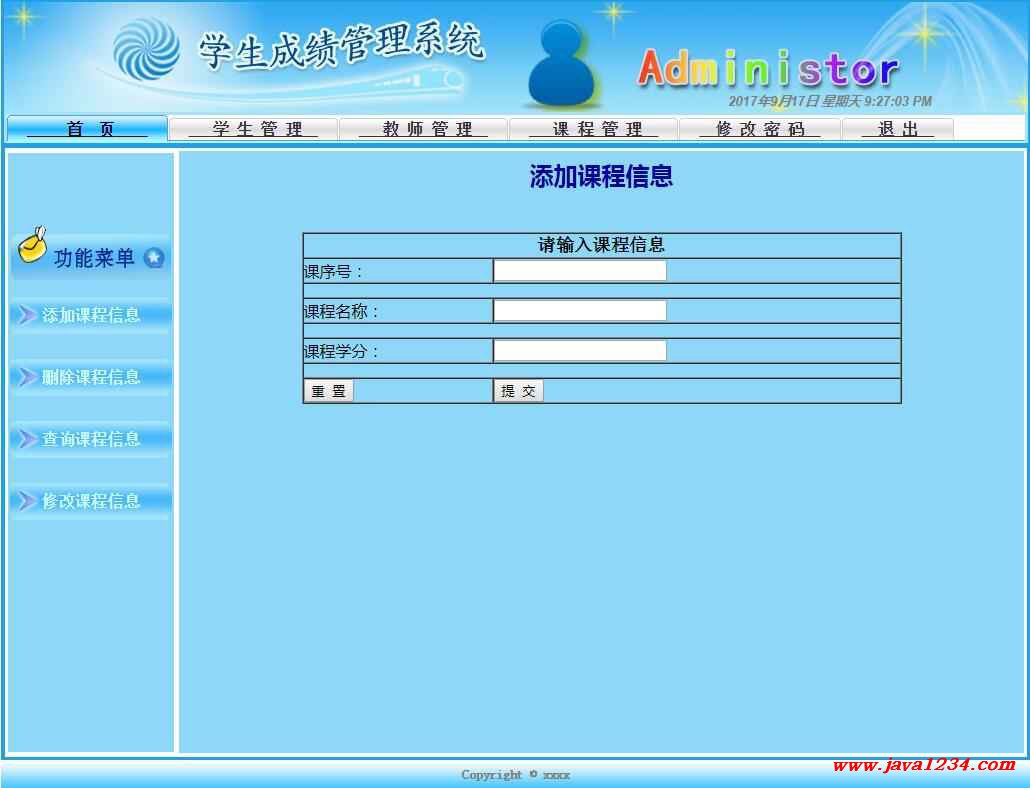Open the 查询课程信息 sidebar link
The height and width of the screenshot is (788, 1030).
click(90, 439)
